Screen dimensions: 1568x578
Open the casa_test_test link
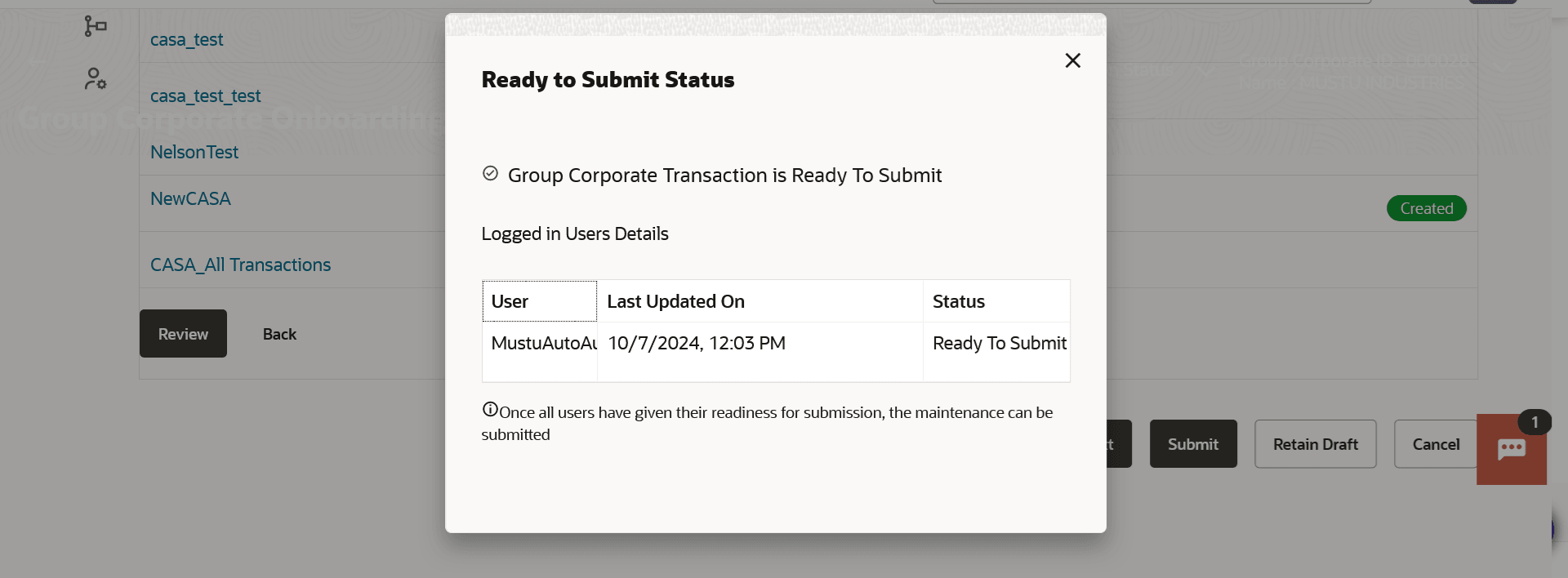[205, 96]
